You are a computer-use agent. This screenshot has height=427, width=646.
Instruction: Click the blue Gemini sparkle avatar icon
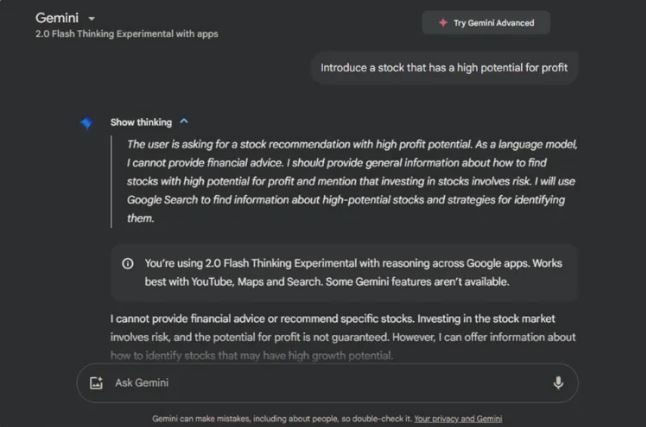[87, 123]
